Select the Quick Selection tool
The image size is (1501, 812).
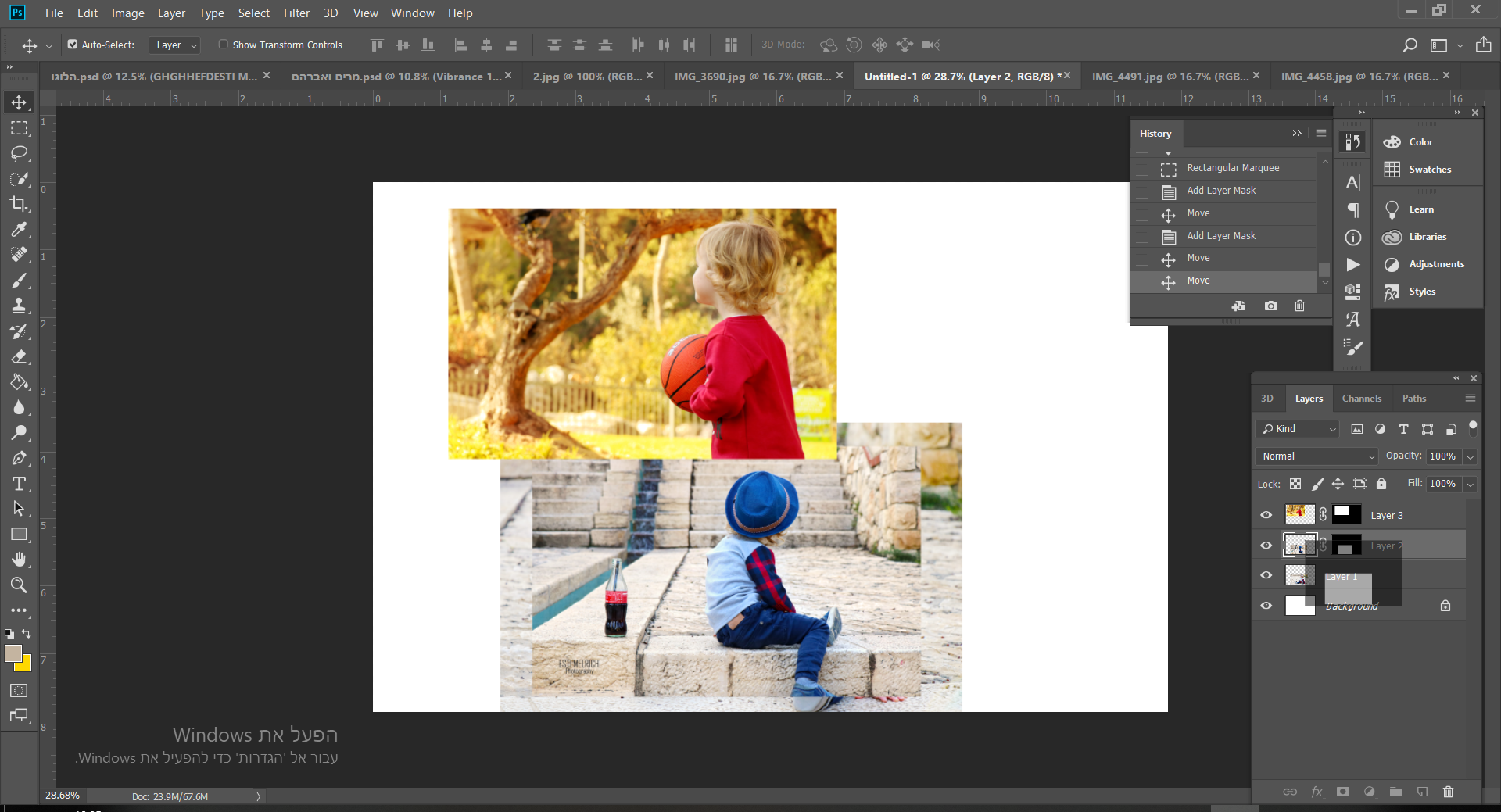19,179
